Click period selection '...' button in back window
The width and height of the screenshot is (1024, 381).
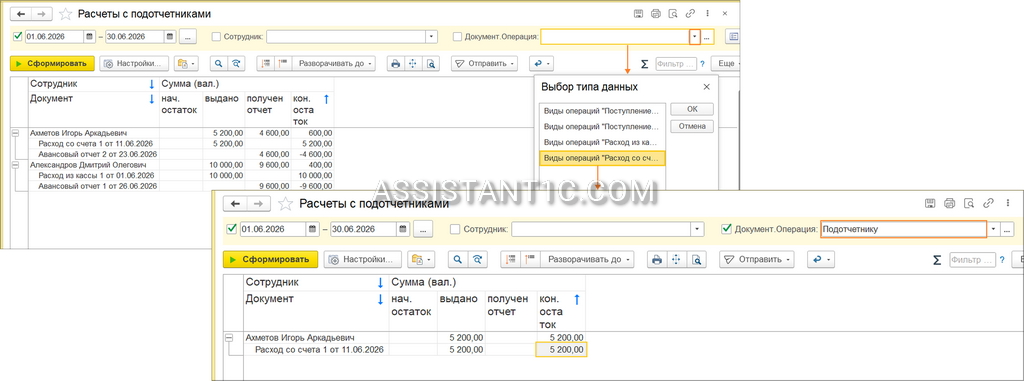[188, 37]
